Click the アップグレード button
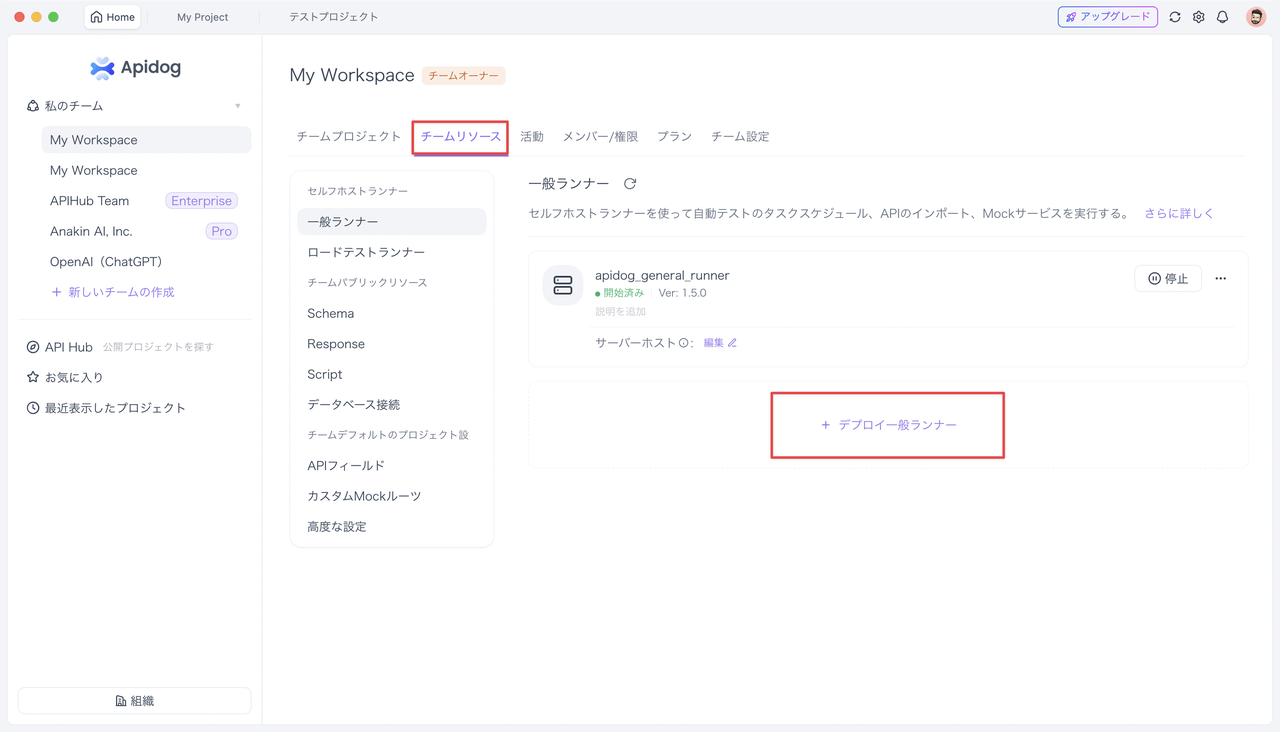Screen dimensions: 1280x732 [1108, 17]
